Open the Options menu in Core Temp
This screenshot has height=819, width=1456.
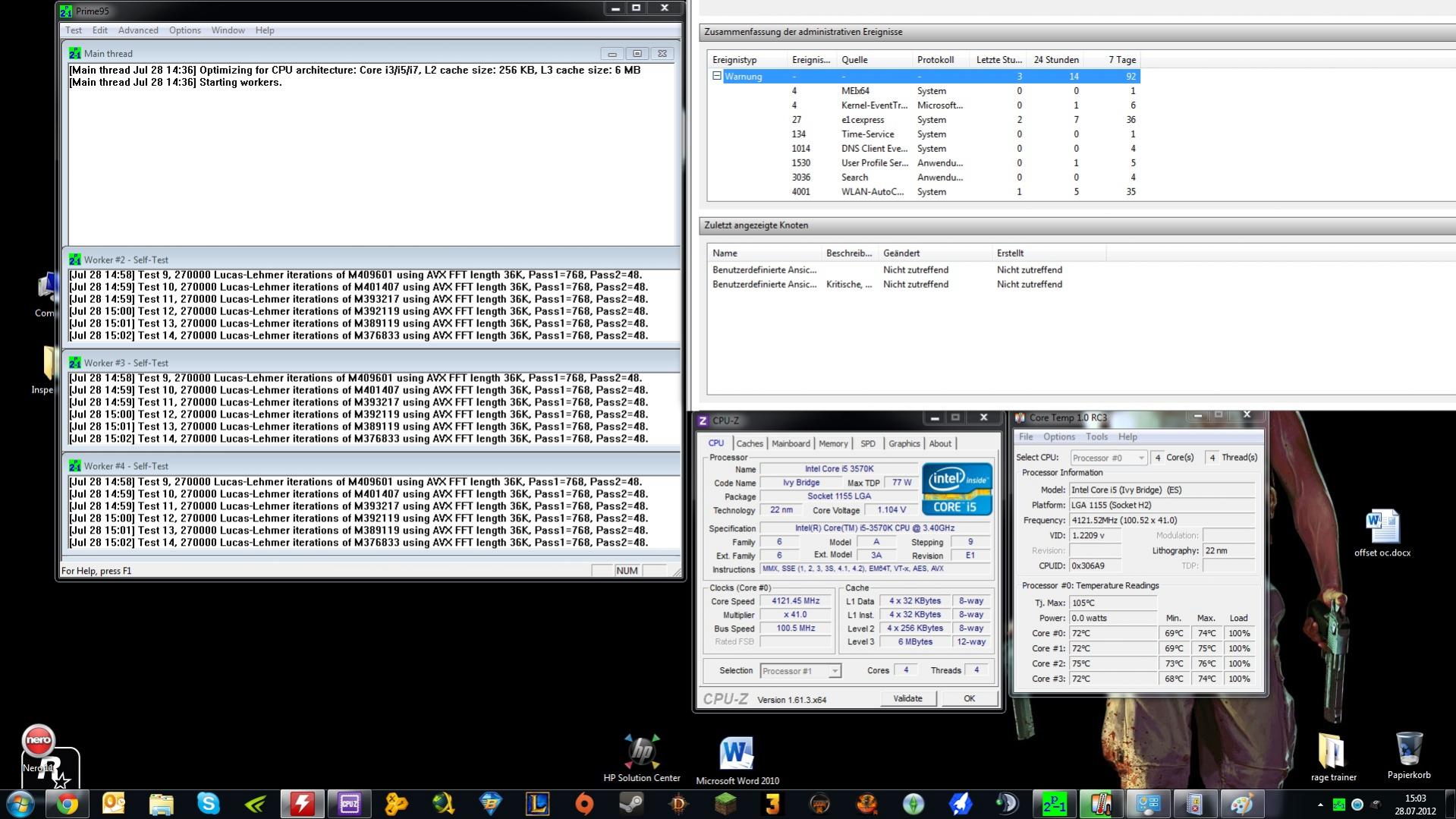tap(1059, 437)
